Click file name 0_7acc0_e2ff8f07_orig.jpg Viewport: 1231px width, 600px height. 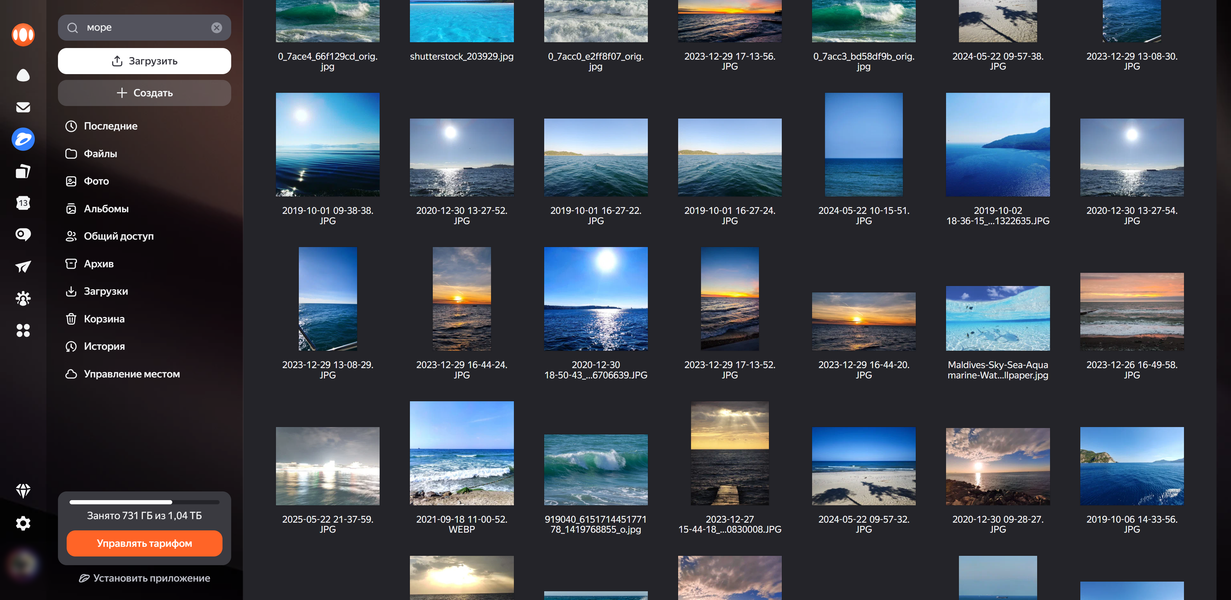click(595, 62)
